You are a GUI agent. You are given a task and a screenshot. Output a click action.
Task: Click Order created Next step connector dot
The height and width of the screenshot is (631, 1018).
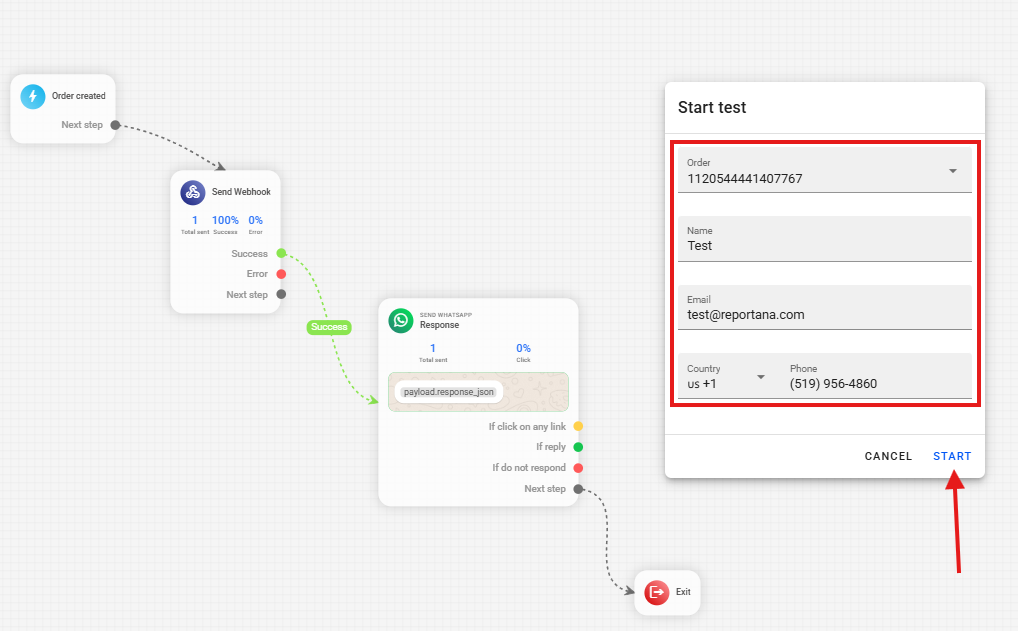pyautogui.click(x=115, y=125)
